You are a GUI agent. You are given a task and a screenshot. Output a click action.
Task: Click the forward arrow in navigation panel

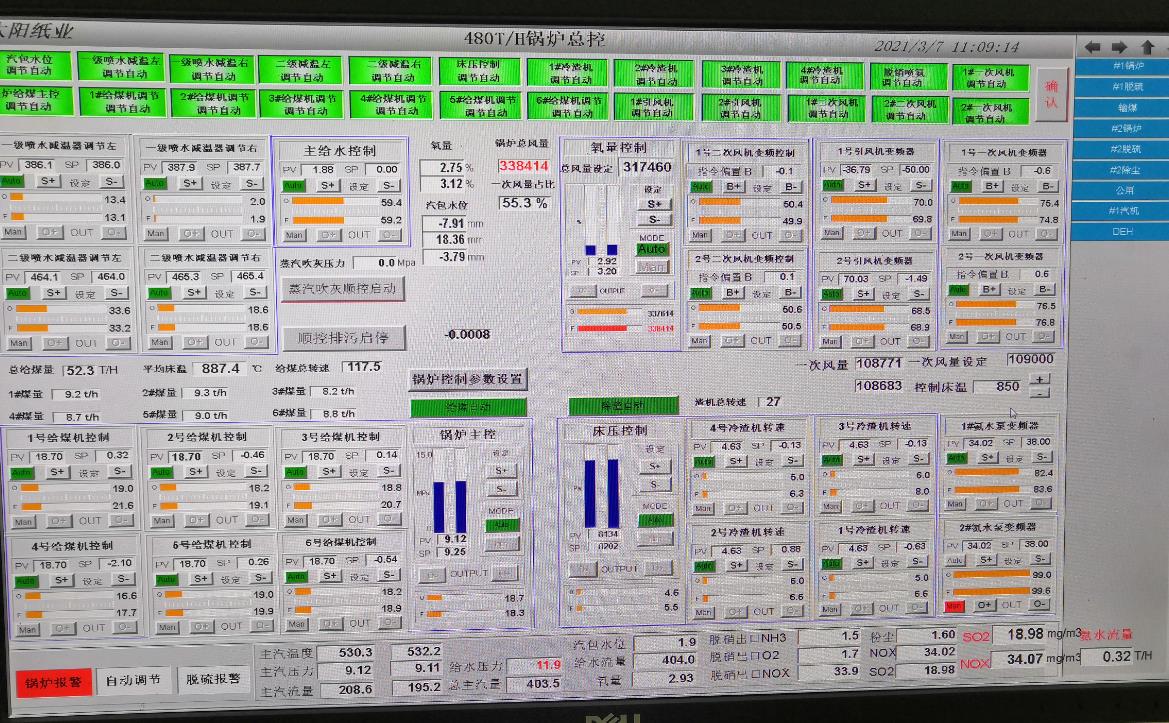pyautogui.click(x=1119, y=47)
